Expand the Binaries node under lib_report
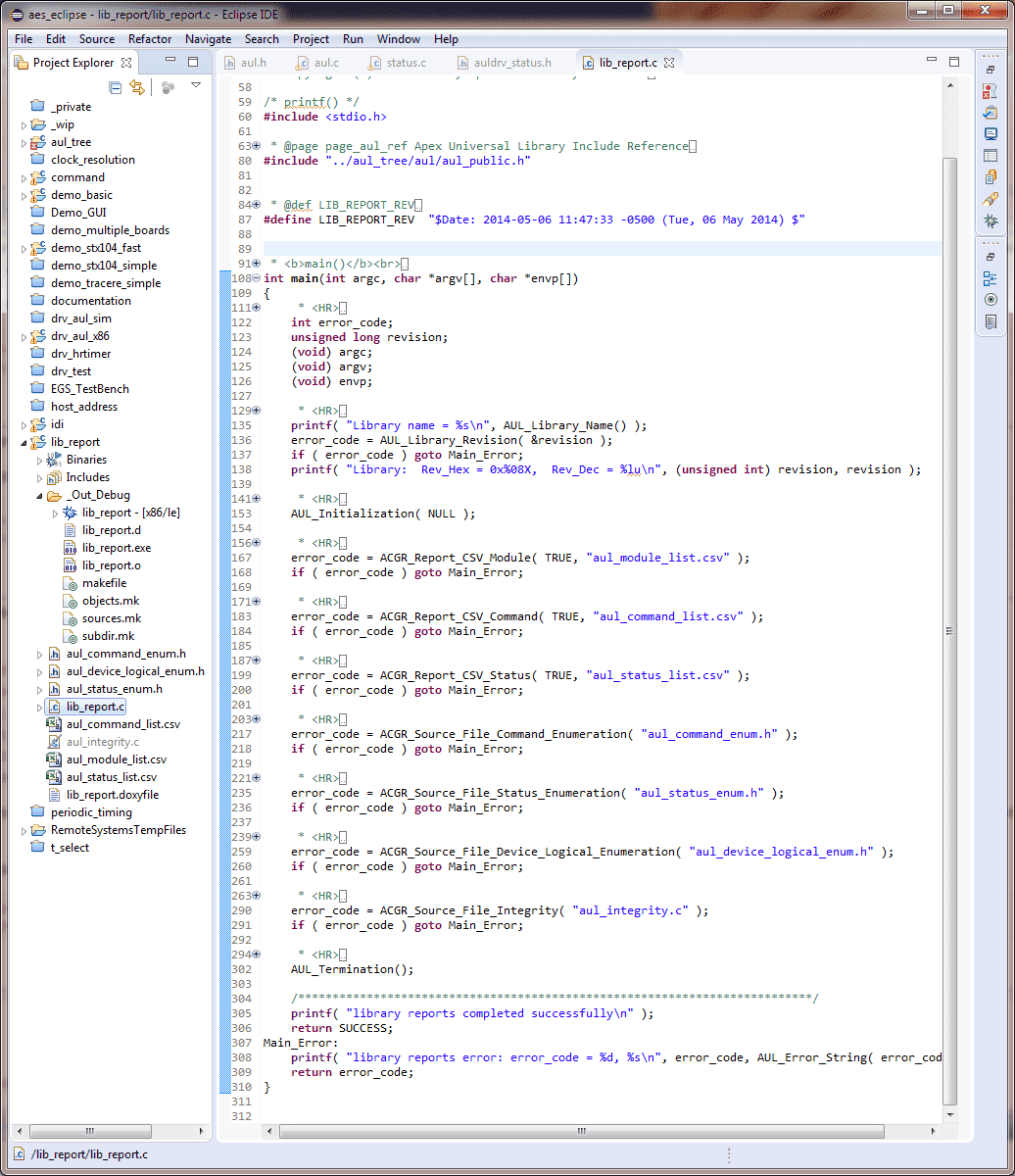 click(x=40, y=460)
